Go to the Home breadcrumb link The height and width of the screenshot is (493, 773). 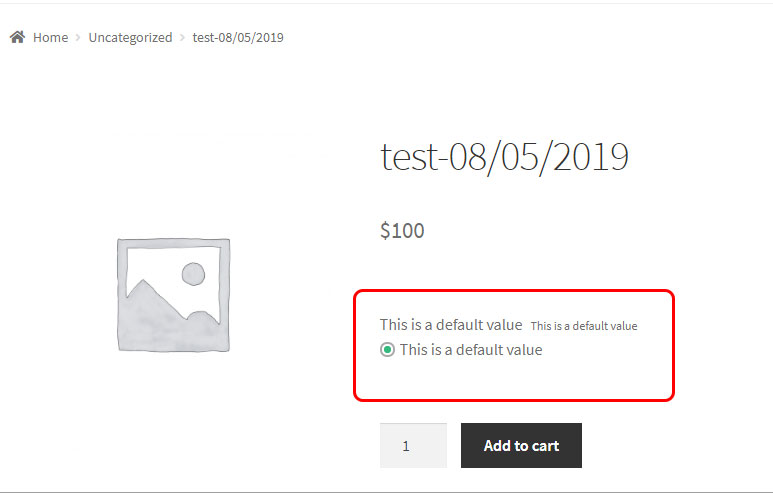click(50, 37)
